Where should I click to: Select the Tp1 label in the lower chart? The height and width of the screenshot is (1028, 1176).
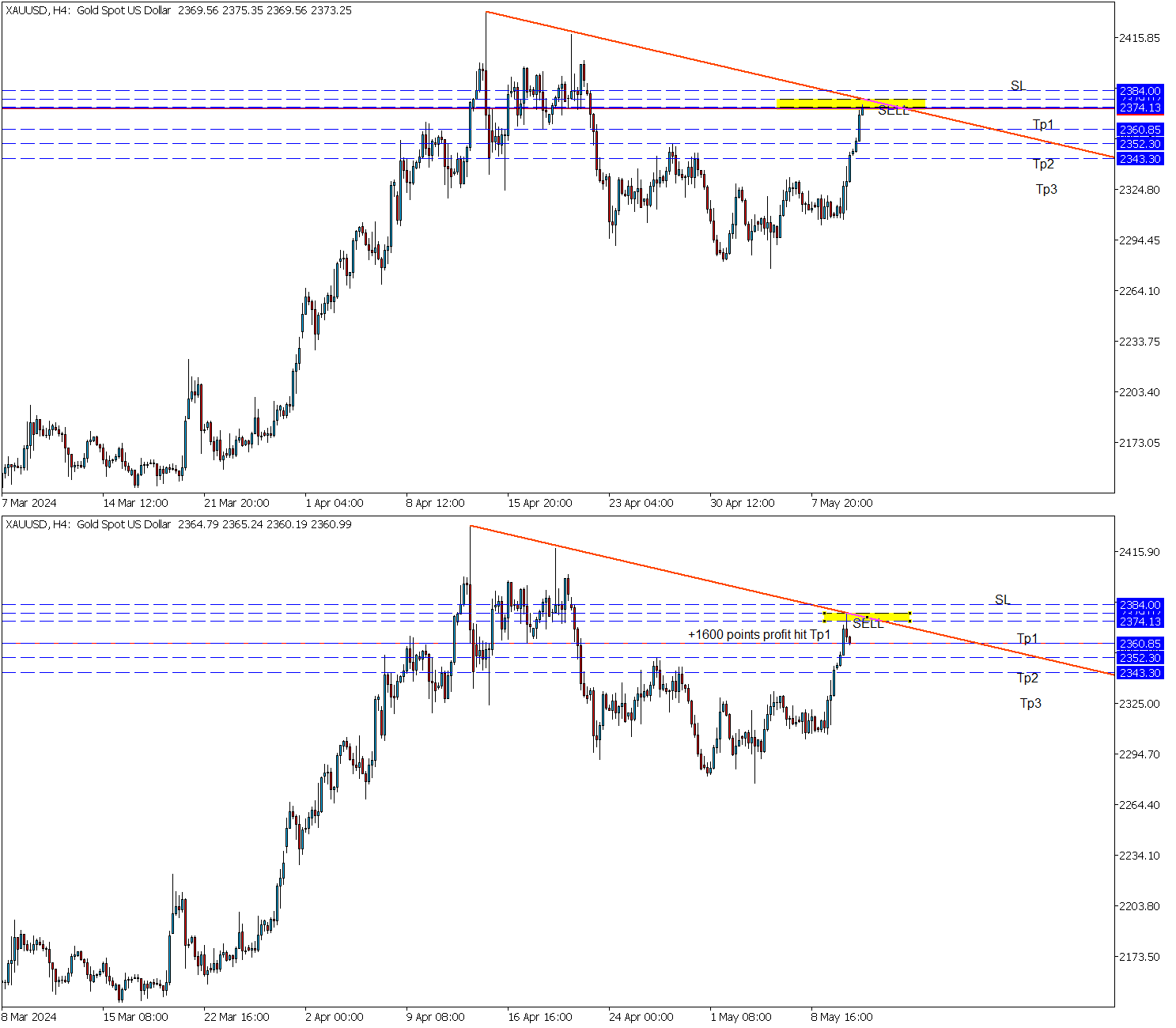click(1027, 638)
